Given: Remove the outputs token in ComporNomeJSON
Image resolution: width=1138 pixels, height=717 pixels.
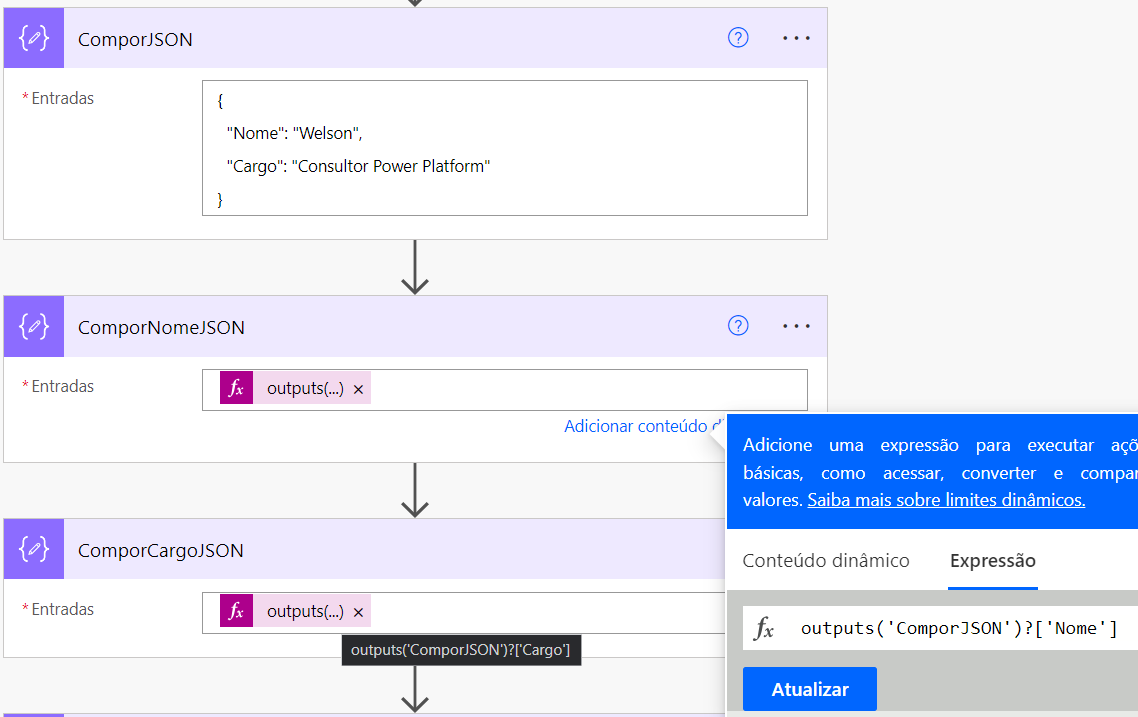Looking at the screenshot, I should point(358,389).
